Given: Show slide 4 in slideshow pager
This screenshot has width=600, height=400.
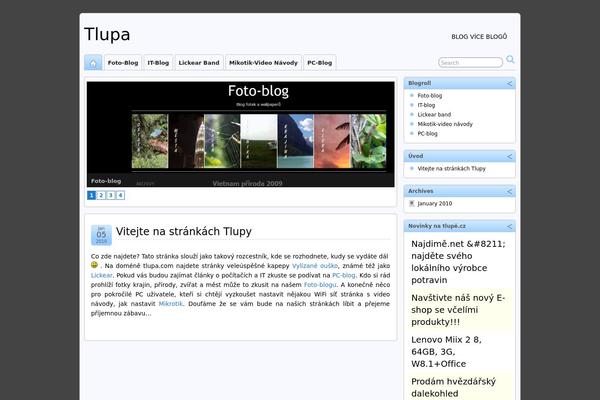Looking at the screenshot, I should (120, 195).
